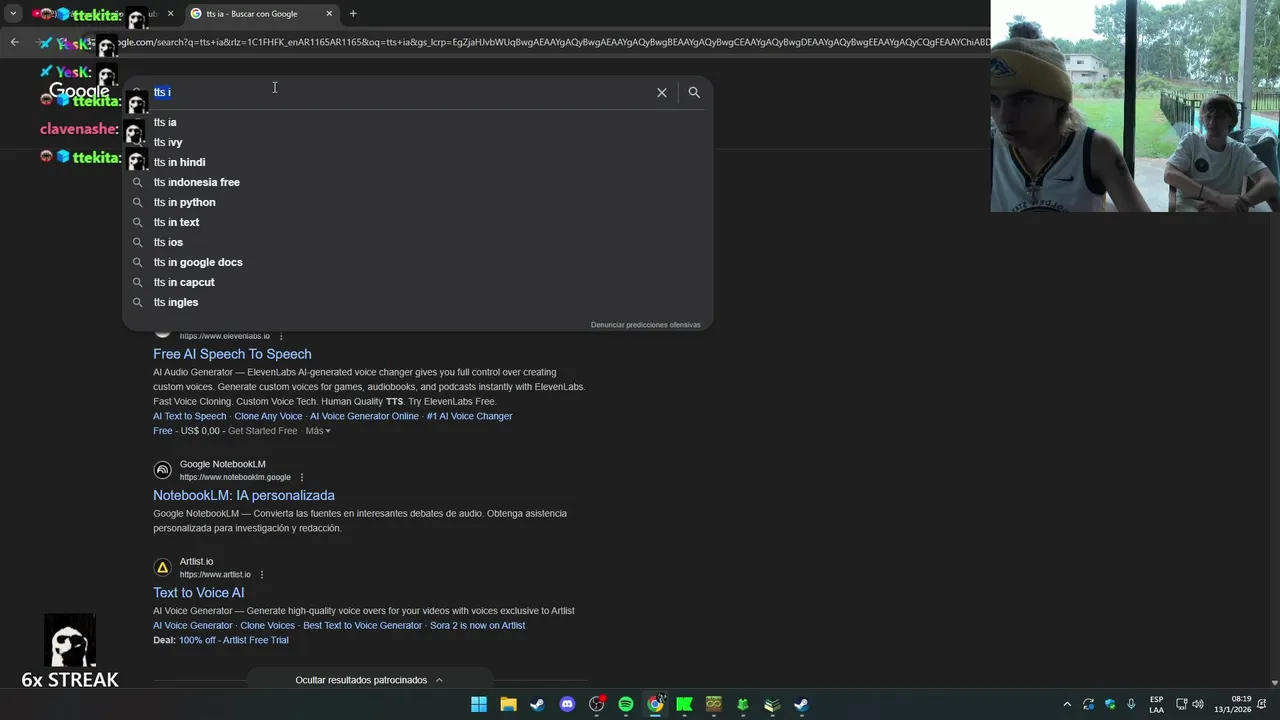Click the Artlist.io favicon
Viewport: 1280px width, 720px height.
[x=162, y=567]
